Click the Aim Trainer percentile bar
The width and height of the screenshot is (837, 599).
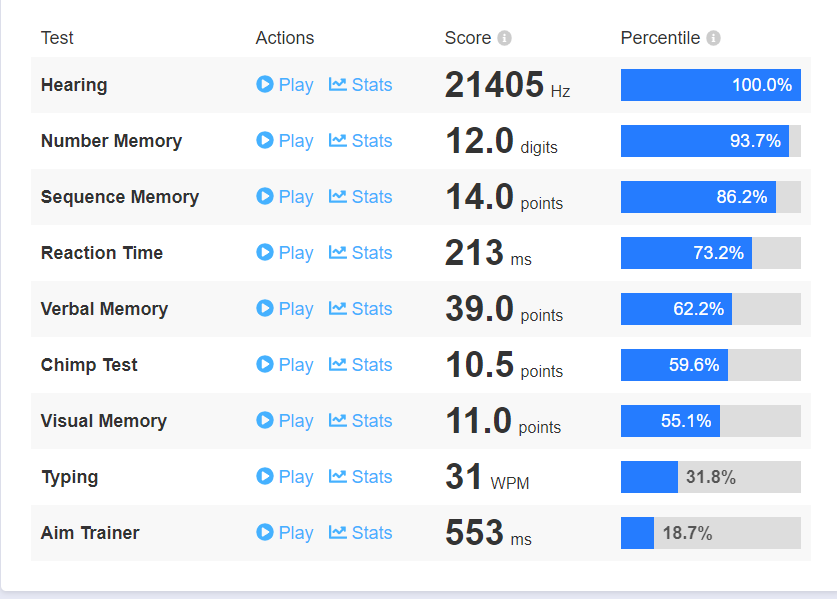pos(710,533)
